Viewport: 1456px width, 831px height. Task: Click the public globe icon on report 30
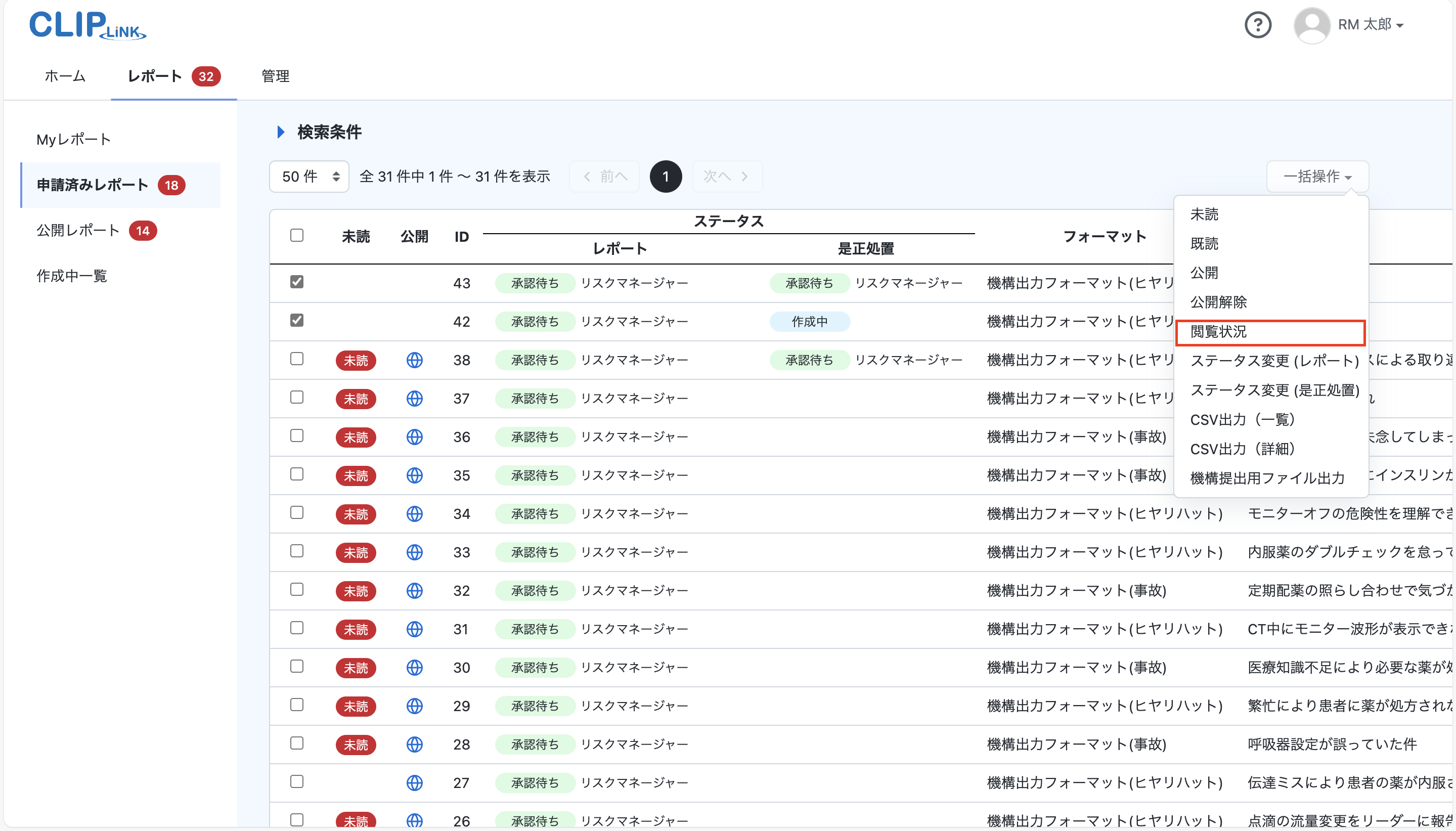[x=415, y=667]
